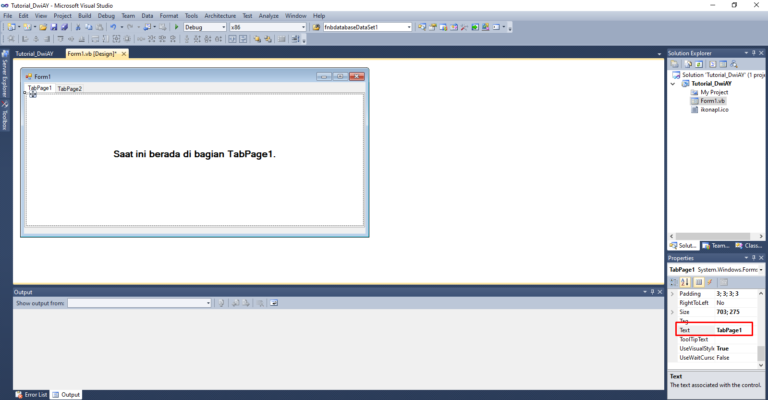Click the View Code icon in Solution Explorer
768x400 pixels.
click(713, 64)
